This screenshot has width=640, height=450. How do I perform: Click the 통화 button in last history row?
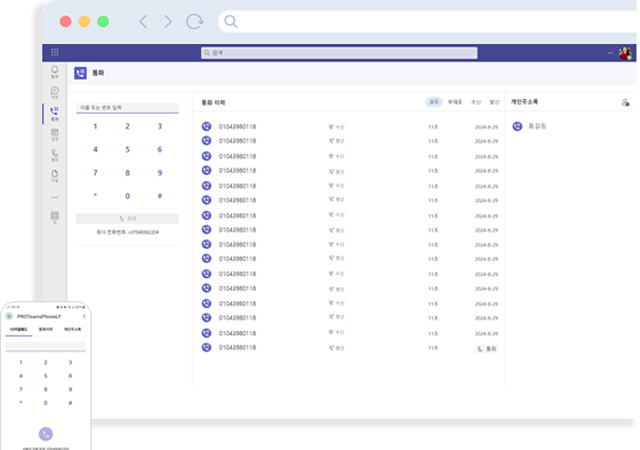(487, 349)
